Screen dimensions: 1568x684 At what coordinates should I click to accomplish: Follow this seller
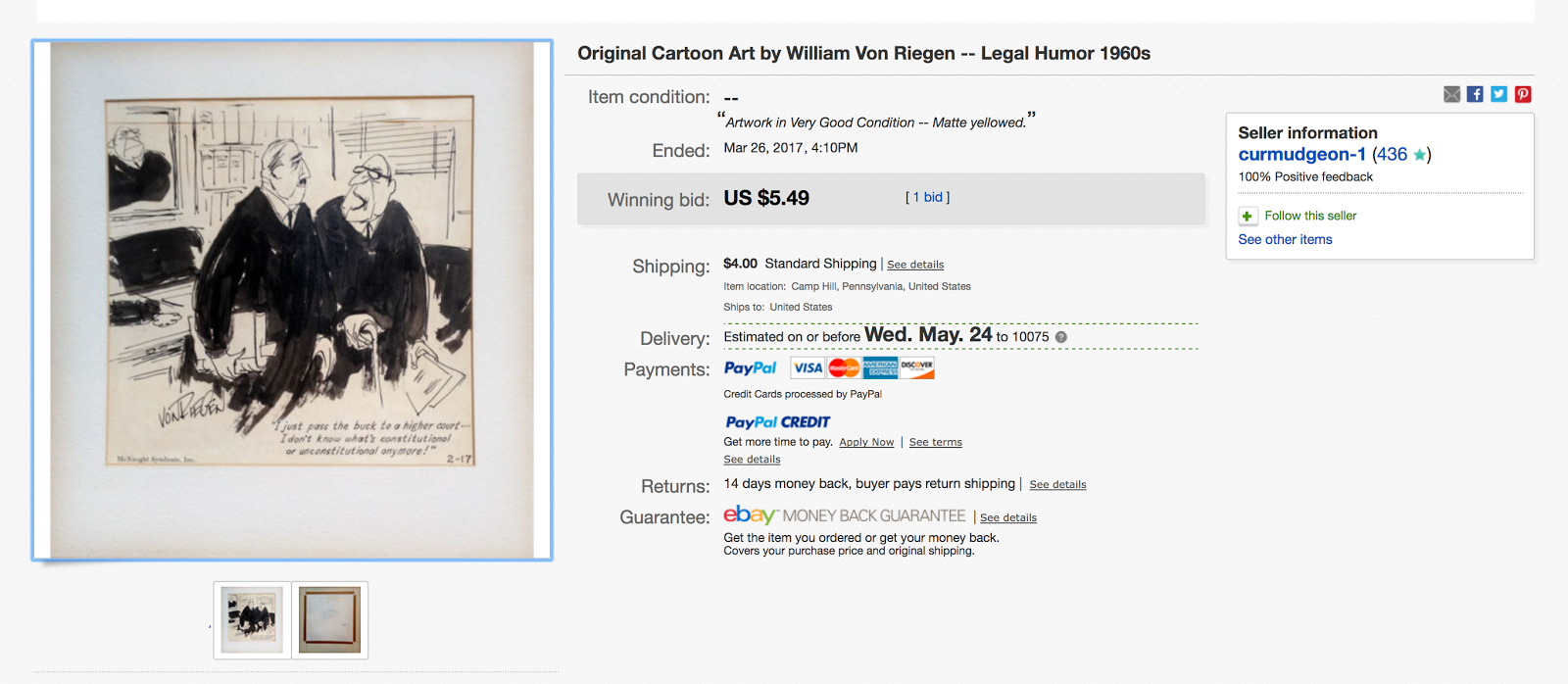point(1310,216)
